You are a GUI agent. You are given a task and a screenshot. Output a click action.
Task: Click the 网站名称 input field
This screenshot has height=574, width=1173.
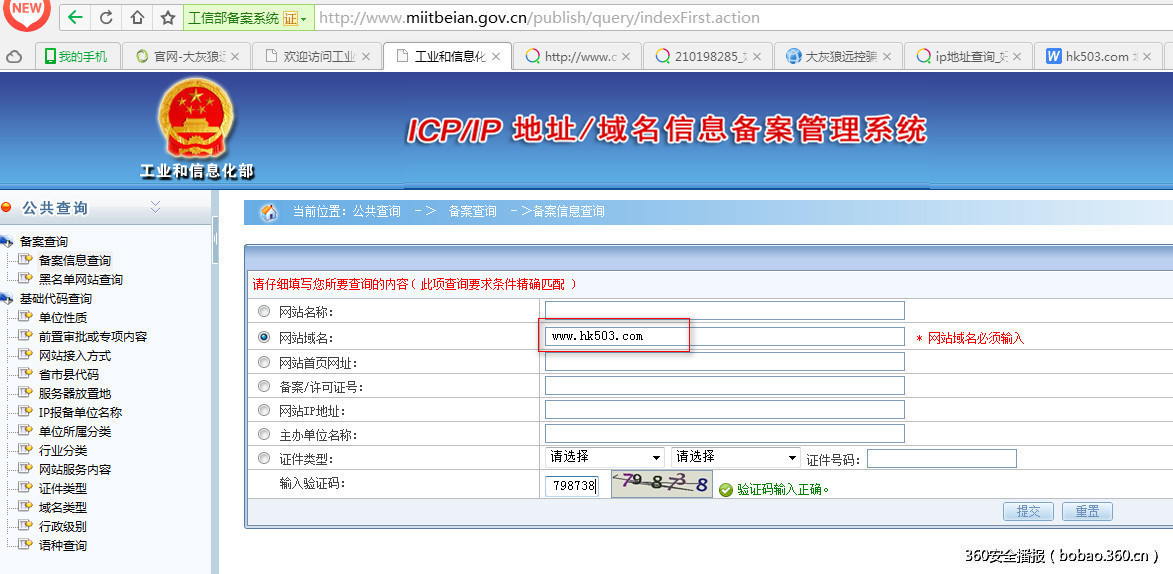click(724, 311)
